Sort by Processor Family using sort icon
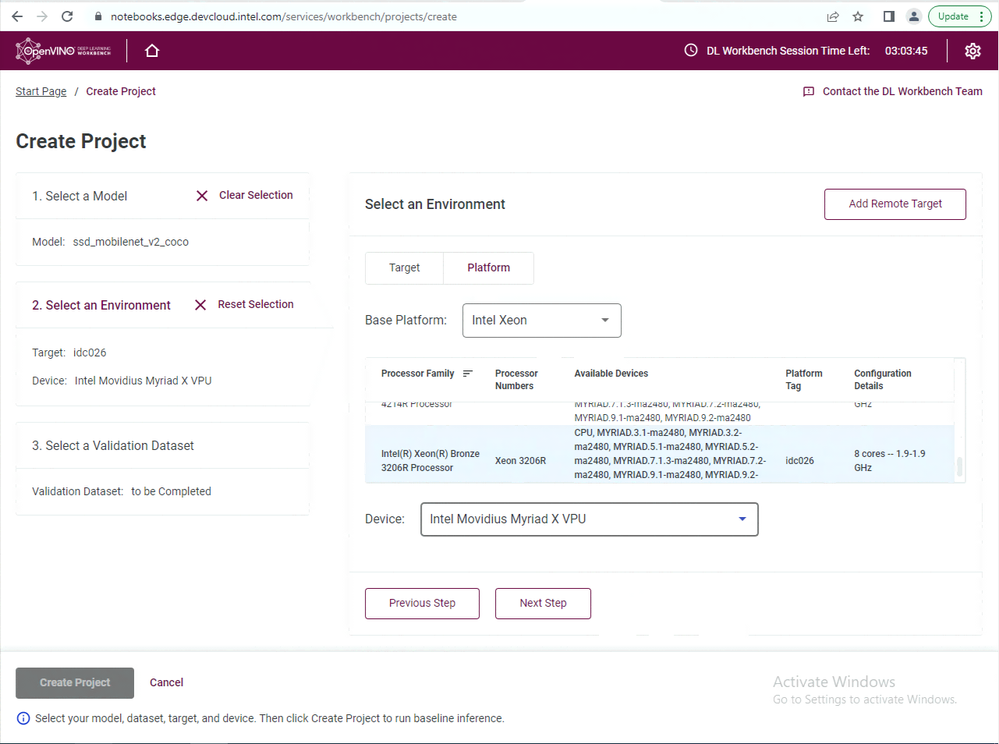Screen dimensions: 999x744 468,373
